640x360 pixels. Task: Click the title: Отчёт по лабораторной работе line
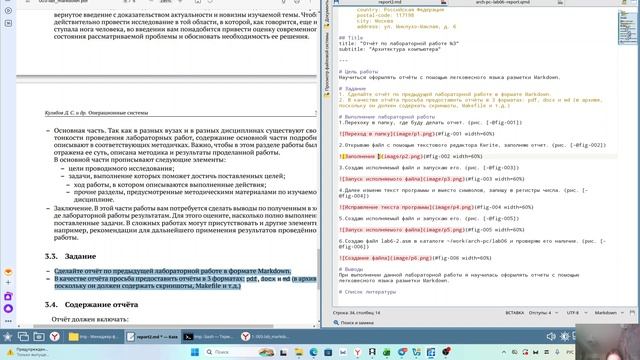pyautogui.click(x=398, y=43)
